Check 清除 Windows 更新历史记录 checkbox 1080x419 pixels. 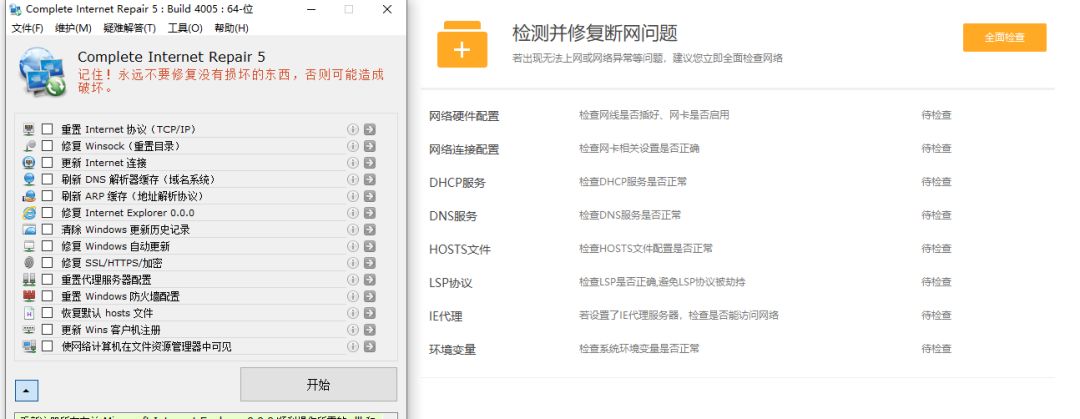coord(47,229)
